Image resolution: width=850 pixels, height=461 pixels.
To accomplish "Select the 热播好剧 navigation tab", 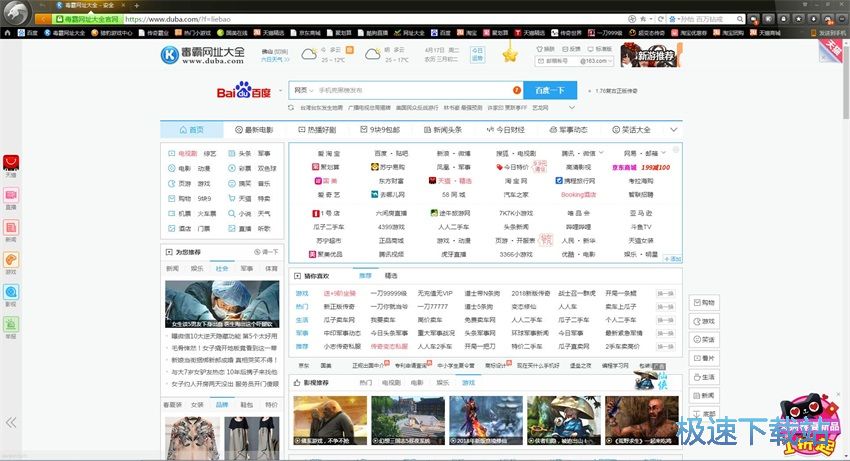I will (317, 130).
